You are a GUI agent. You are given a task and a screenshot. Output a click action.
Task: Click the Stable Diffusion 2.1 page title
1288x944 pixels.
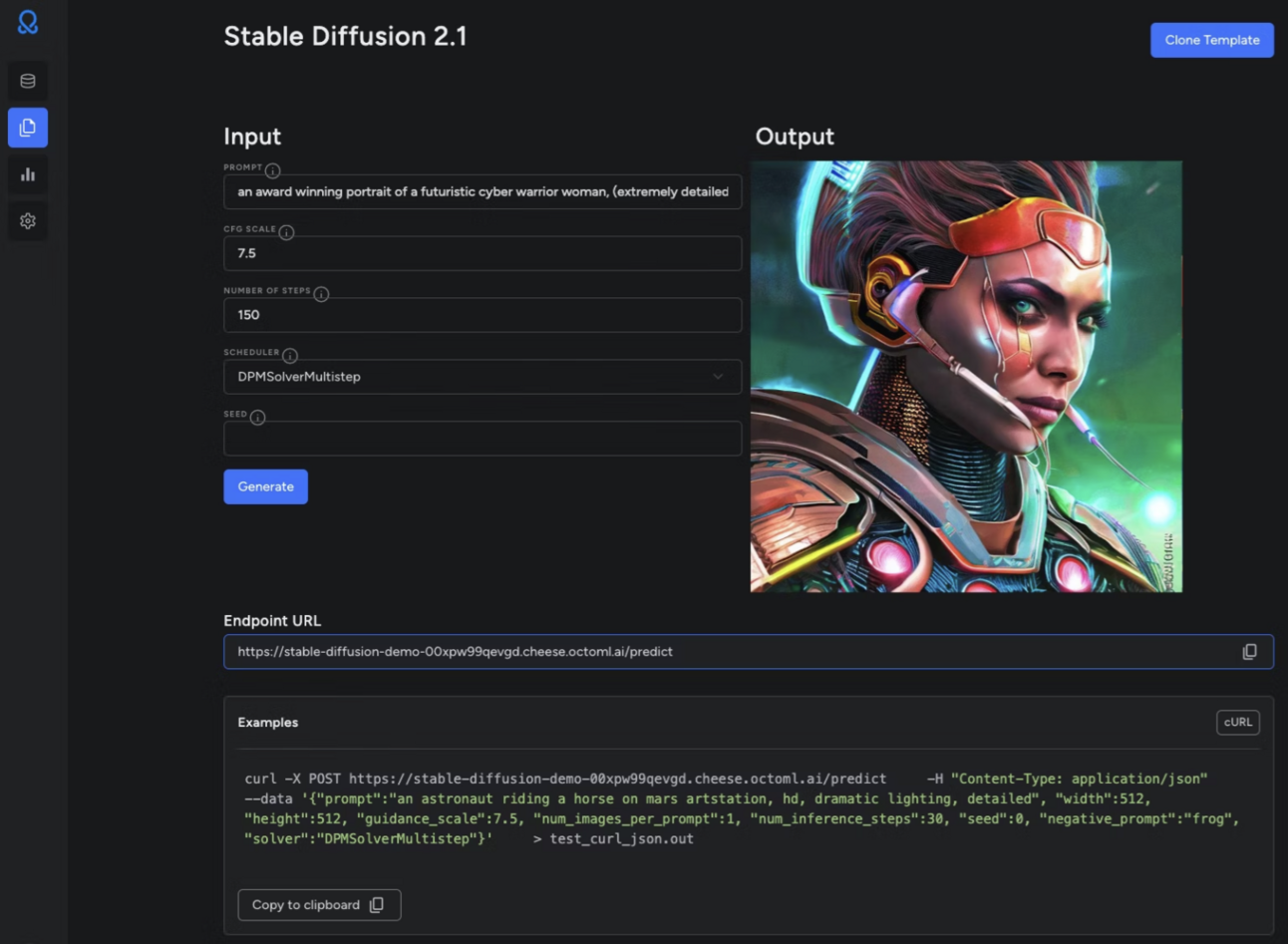[345, 36]
